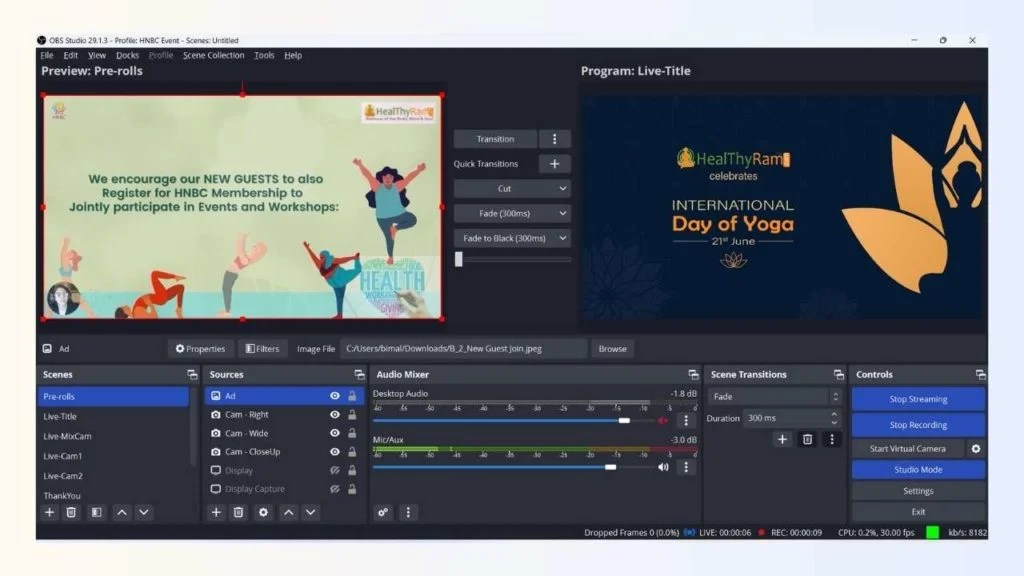
Task: Open the Scene Collection menu
Action: [x=214, y=56]
